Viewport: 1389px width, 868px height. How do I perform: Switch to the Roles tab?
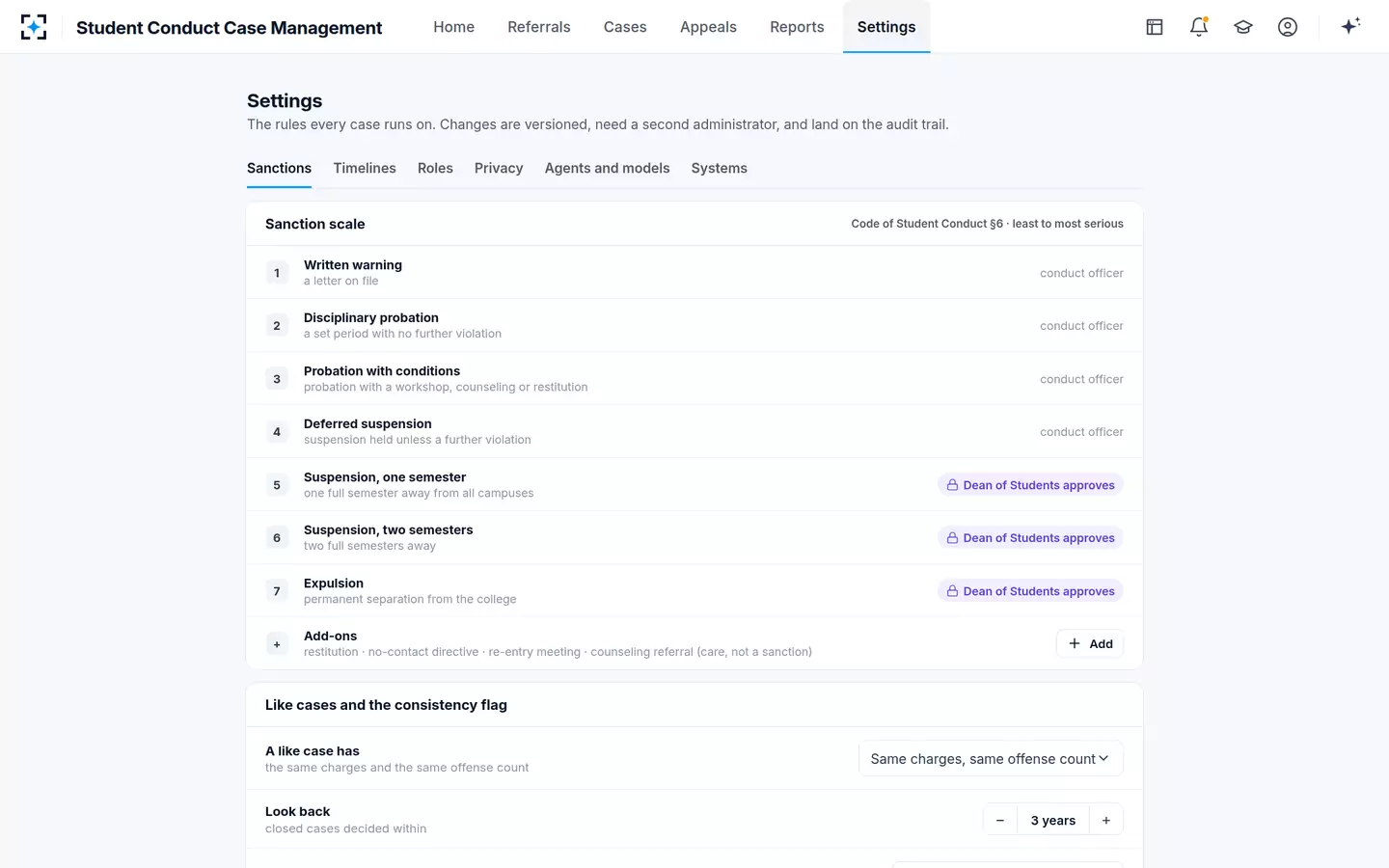tap(435, 168)
